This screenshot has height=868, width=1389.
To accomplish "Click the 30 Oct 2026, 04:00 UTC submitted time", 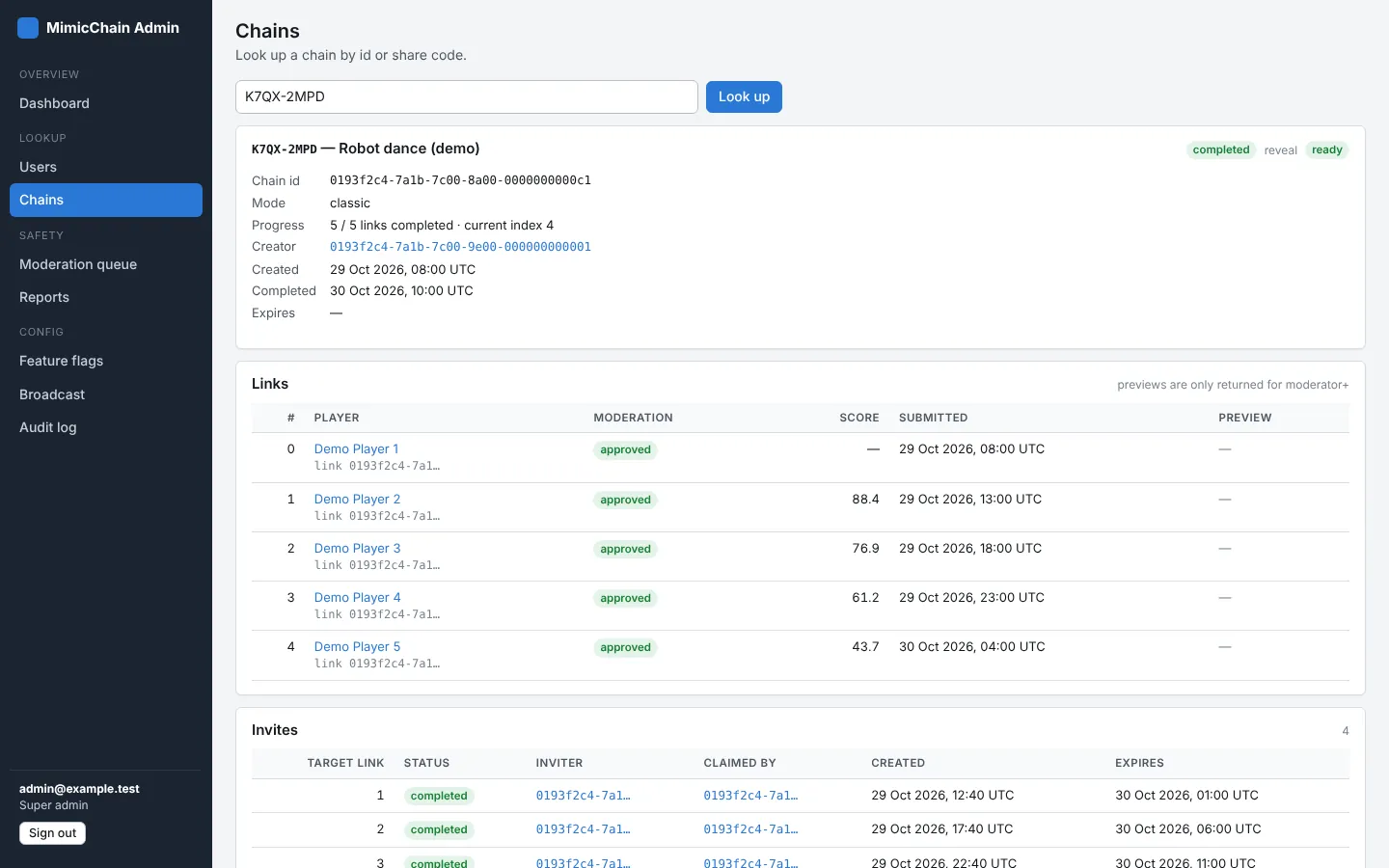I will pos(971,646).
